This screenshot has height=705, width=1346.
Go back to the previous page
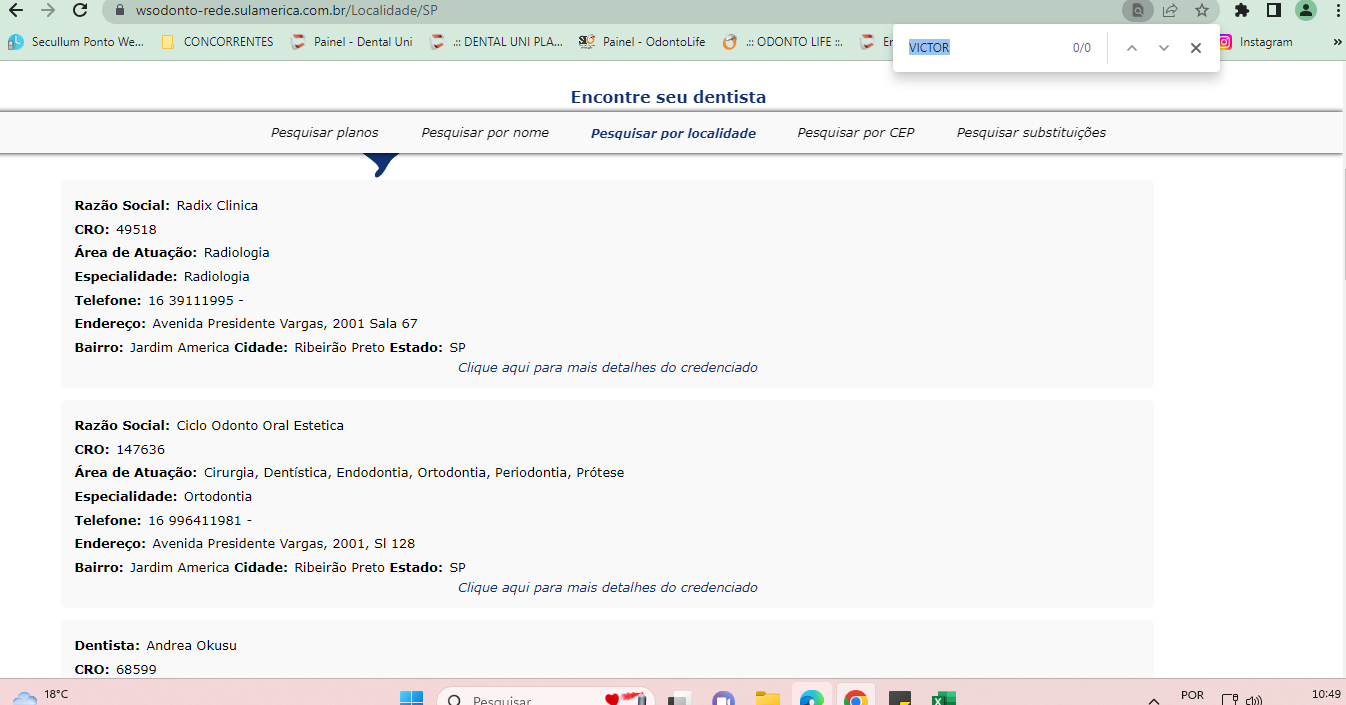16,10
